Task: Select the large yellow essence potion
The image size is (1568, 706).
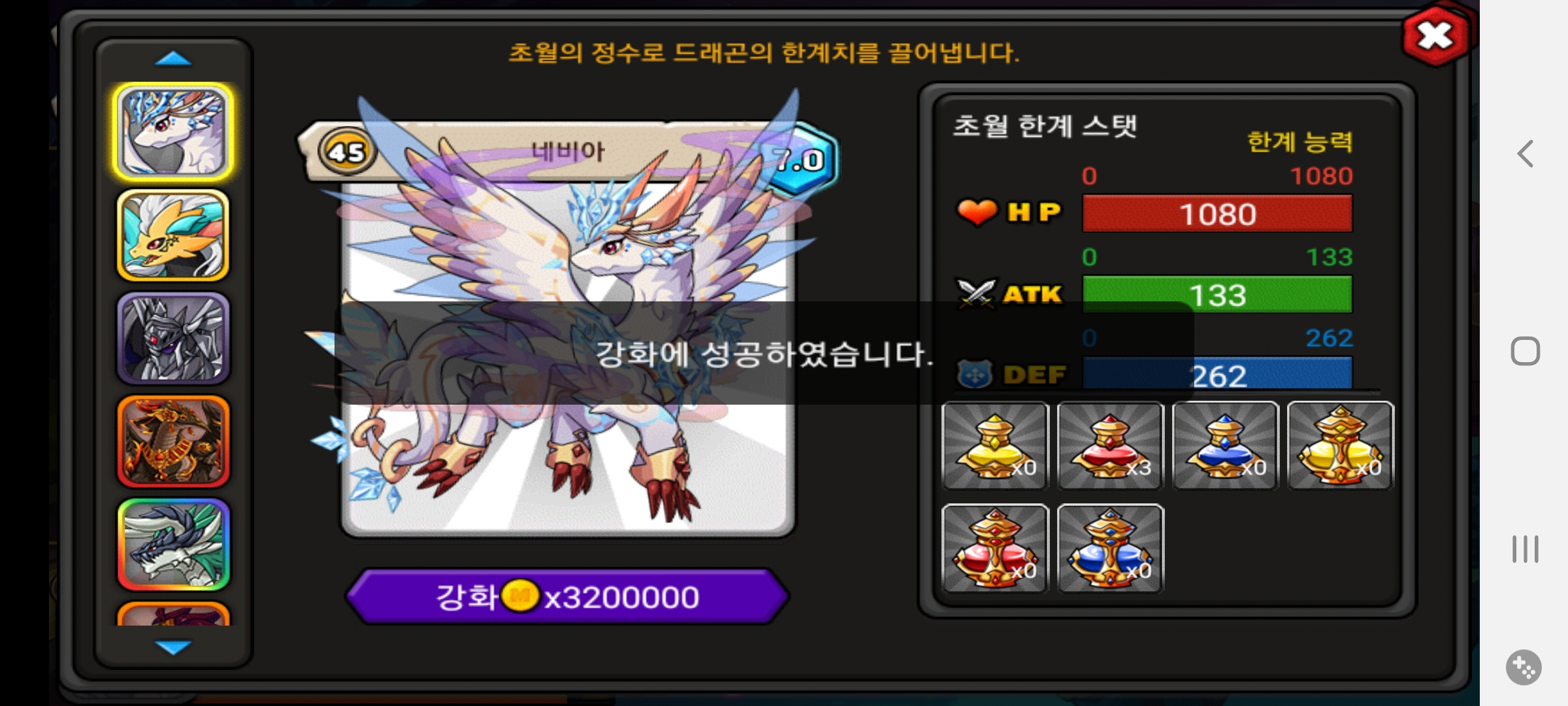Action: (1340, 446)
